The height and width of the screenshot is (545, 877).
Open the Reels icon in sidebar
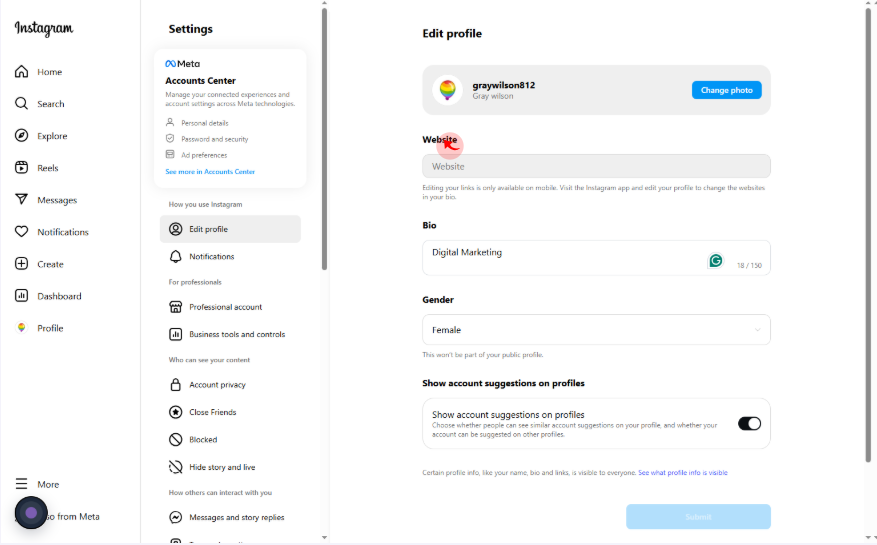(x=21, y=167)
